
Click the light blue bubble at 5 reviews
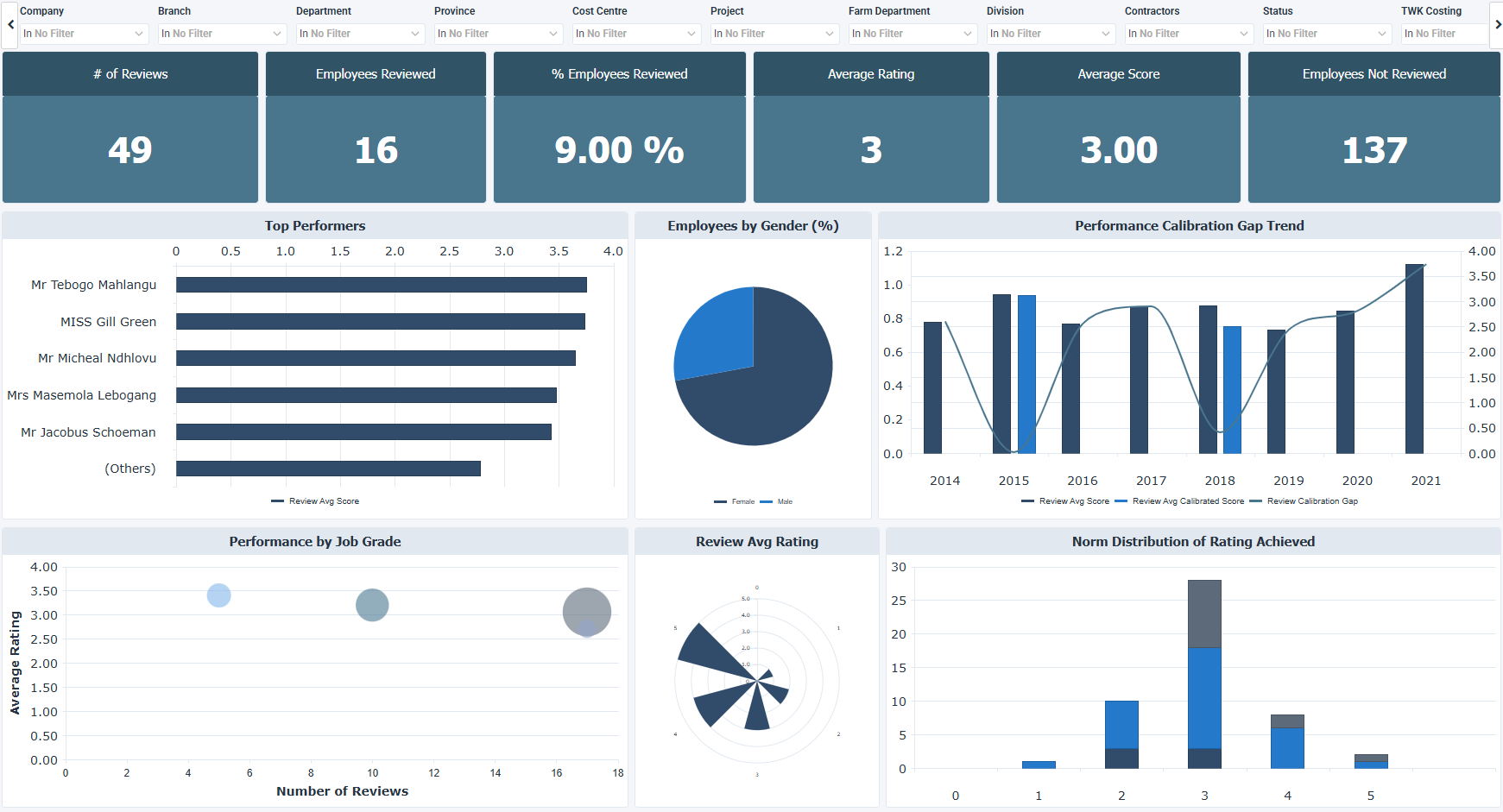pos(219,595)
